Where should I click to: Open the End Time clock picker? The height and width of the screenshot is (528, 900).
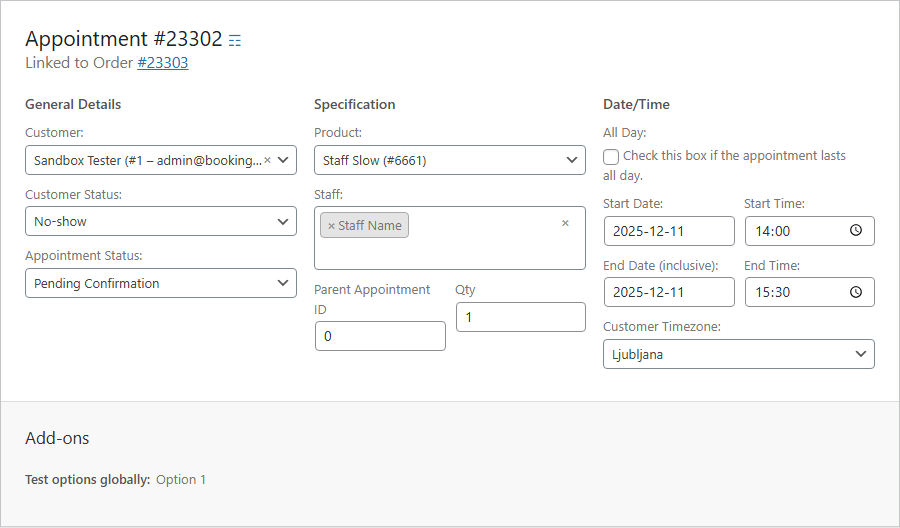[856, 292]
